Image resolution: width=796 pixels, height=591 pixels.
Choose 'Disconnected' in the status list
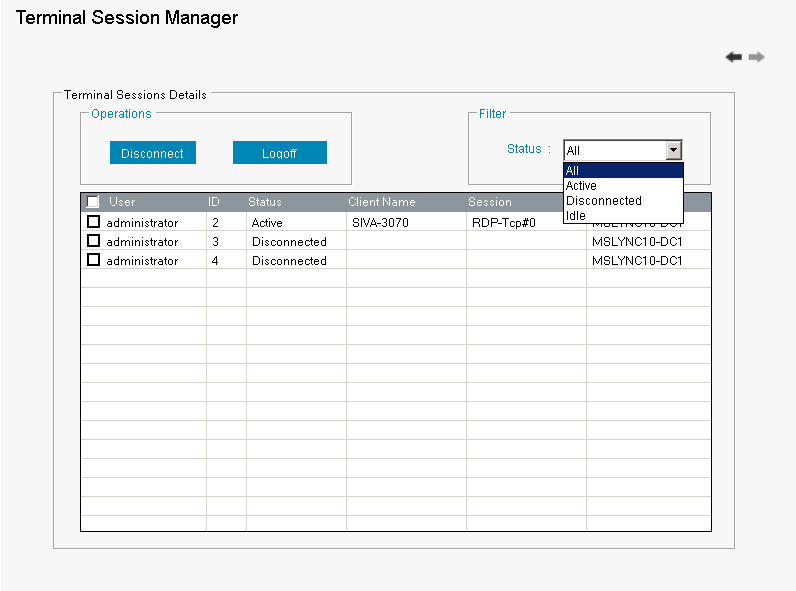click(x=623, y=201)
